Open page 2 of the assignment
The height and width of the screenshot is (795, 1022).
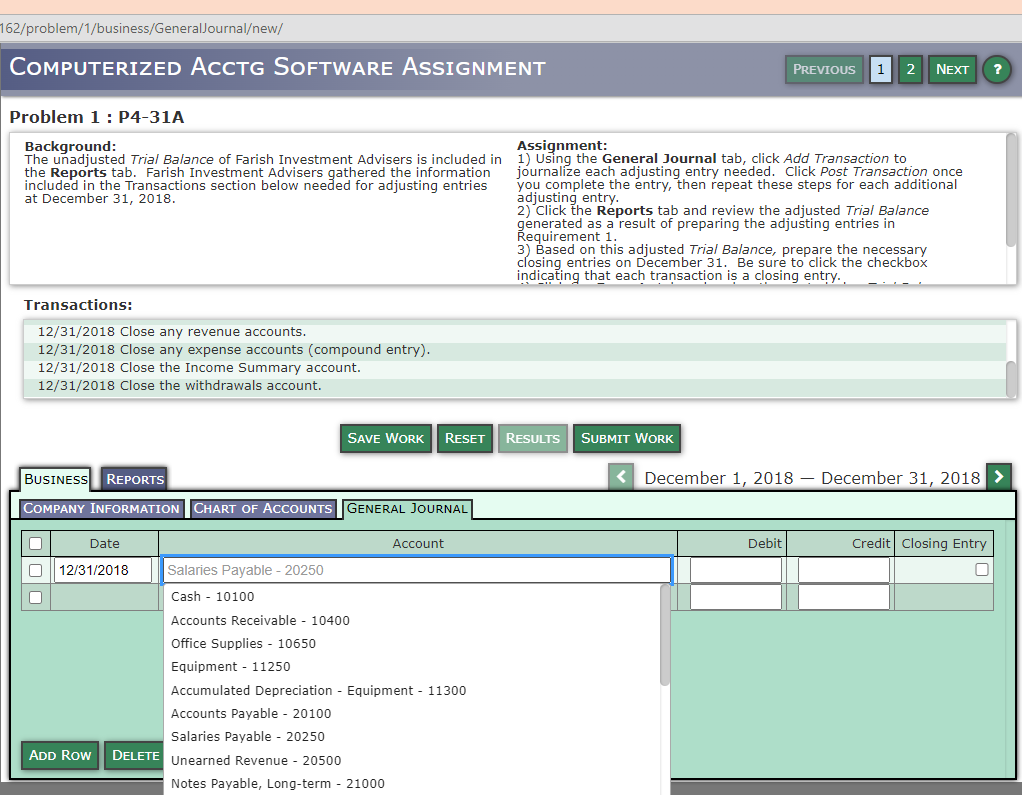[x=910, y=69]
